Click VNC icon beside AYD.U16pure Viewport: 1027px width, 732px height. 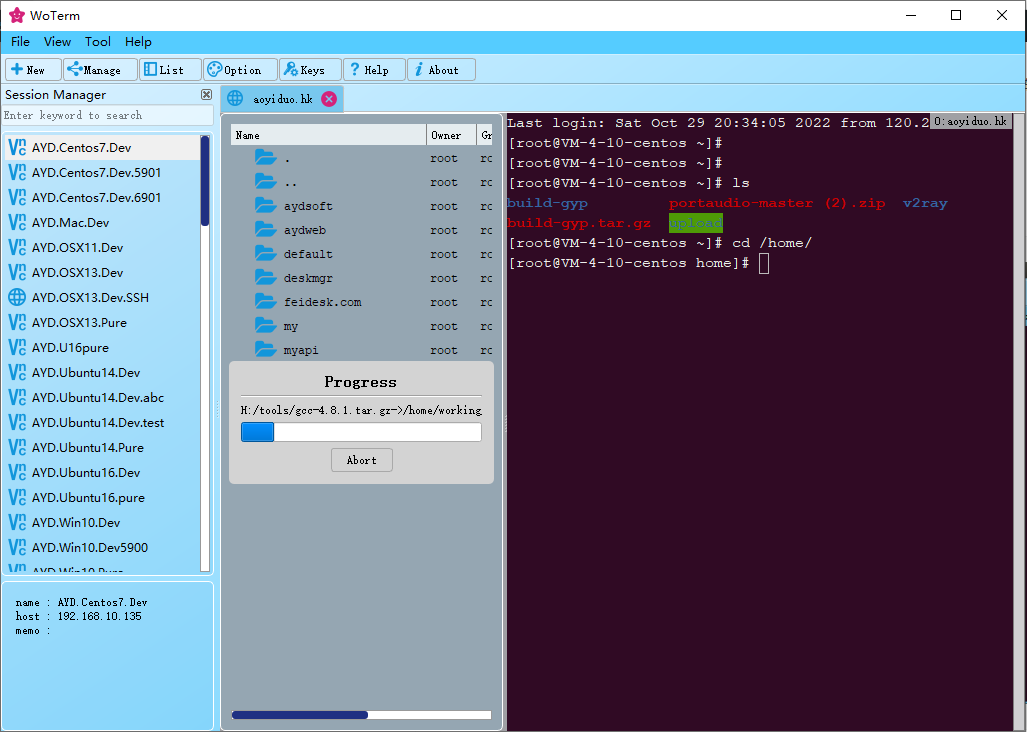point(17,347)
